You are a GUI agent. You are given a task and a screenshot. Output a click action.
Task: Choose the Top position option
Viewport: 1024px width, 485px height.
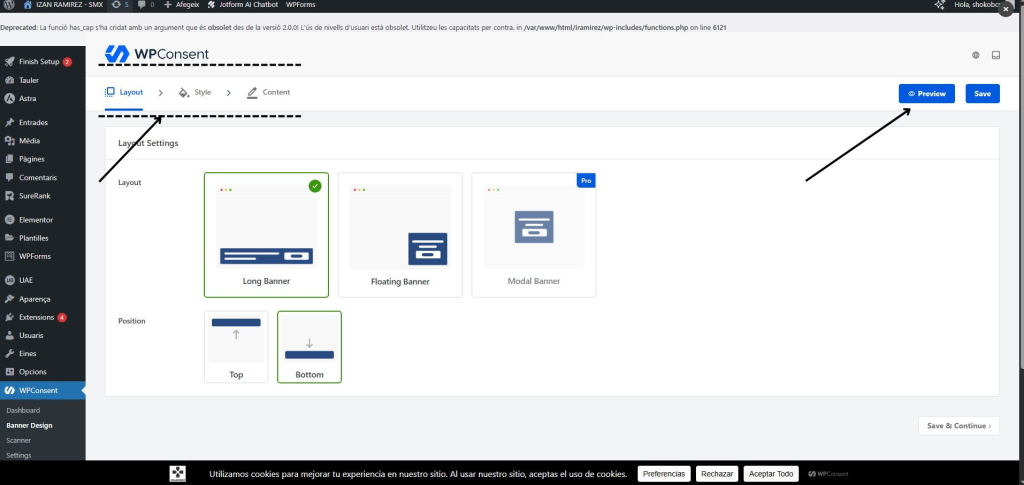coord(236,346)
